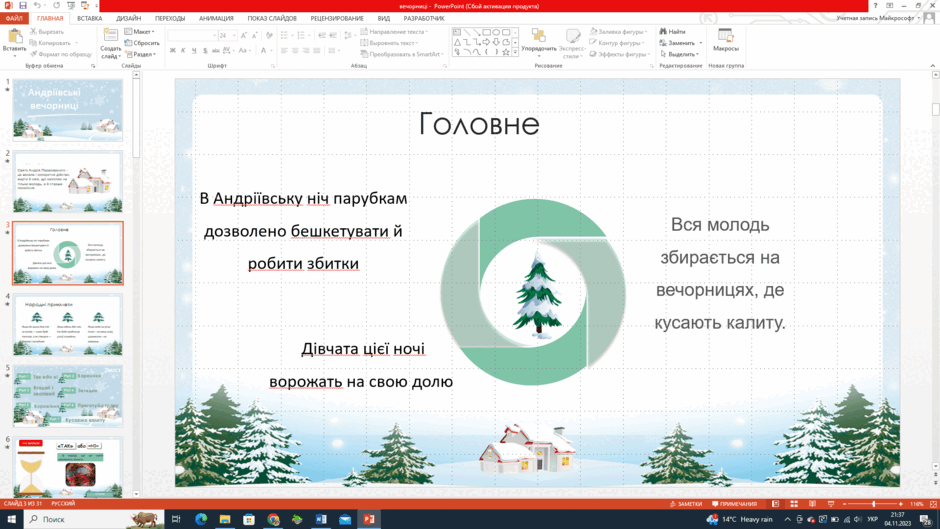The width and height of the screenshot is (940, 529).
Task: Open Microsoft Edge from the taskbar
Action: 201,519
